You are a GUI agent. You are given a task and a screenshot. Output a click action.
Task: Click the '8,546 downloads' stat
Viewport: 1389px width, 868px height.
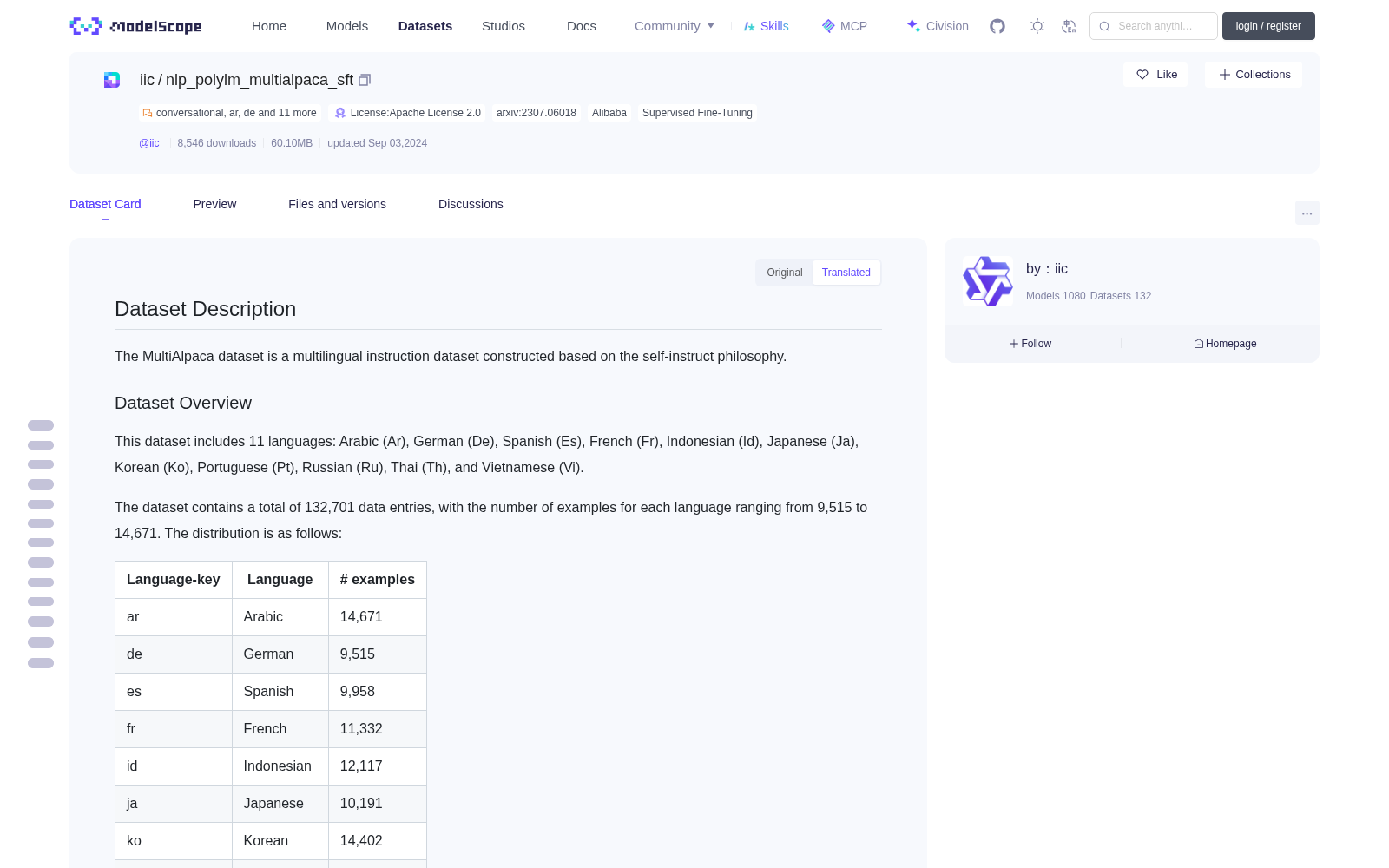pyautogui.click(x=216, y=143)
